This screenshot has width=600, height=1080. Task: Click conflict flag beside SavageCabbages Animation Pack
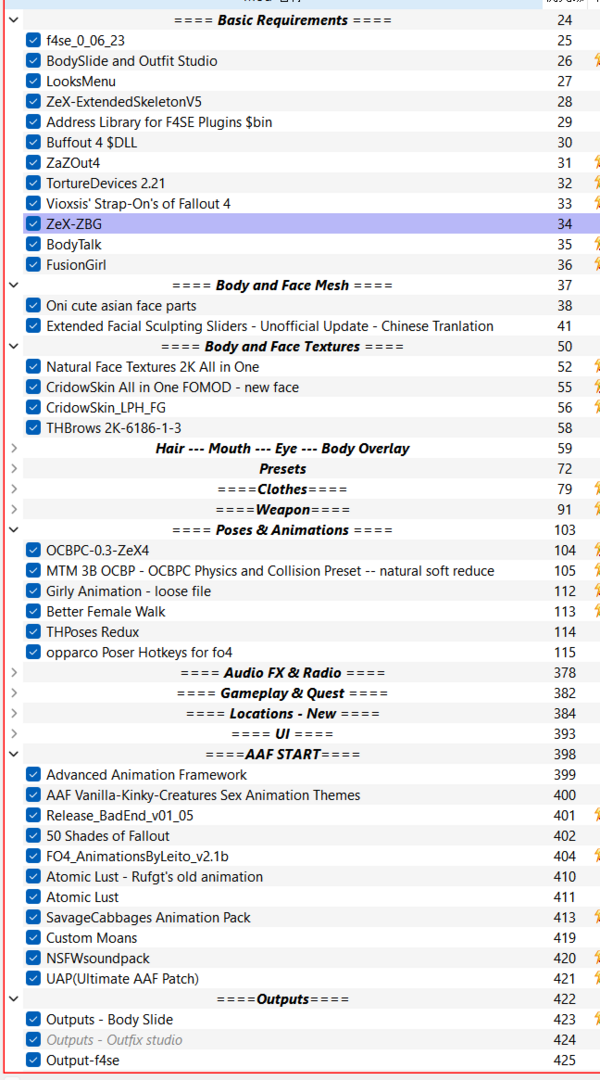coord(596,917)
